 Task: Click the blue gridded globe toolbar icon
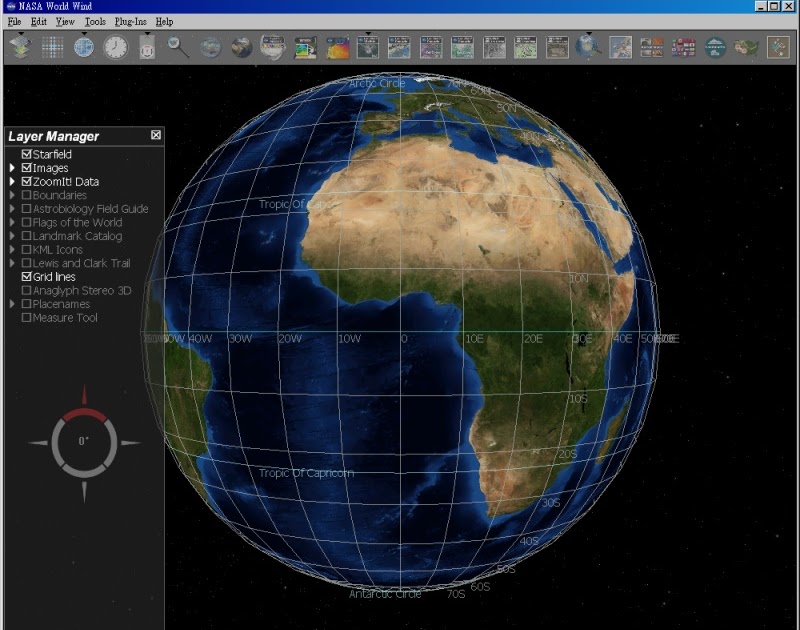pyautogui.click(x=84, y=47)
